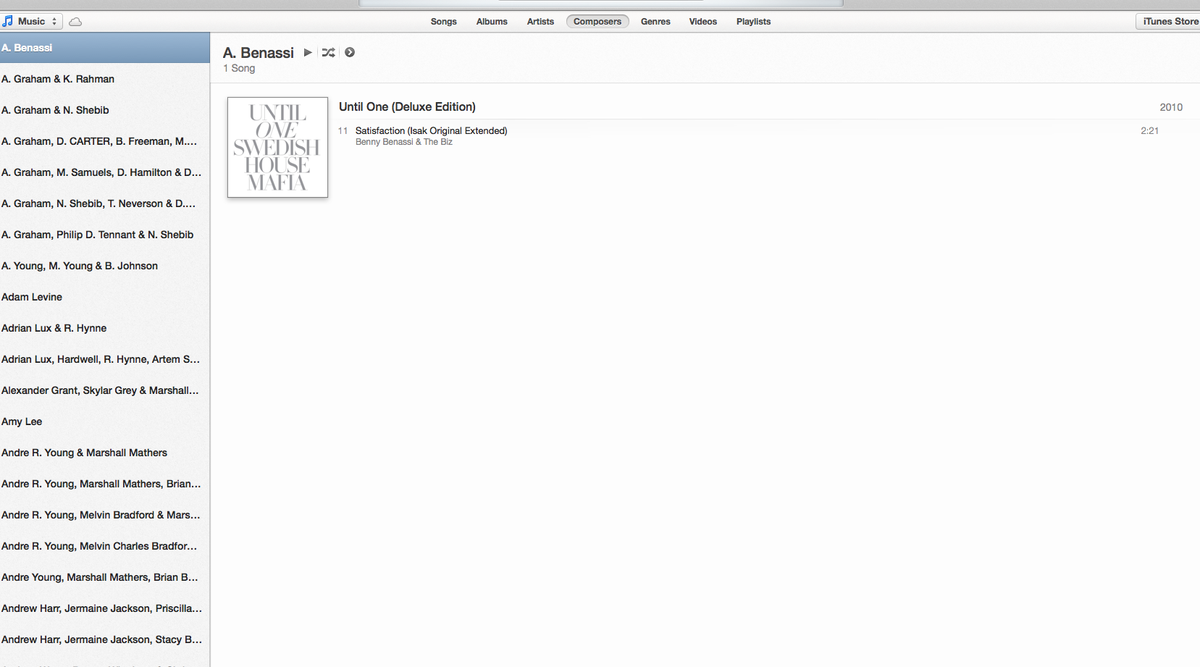Go to the Videos tab

click(x=703, y=21)
